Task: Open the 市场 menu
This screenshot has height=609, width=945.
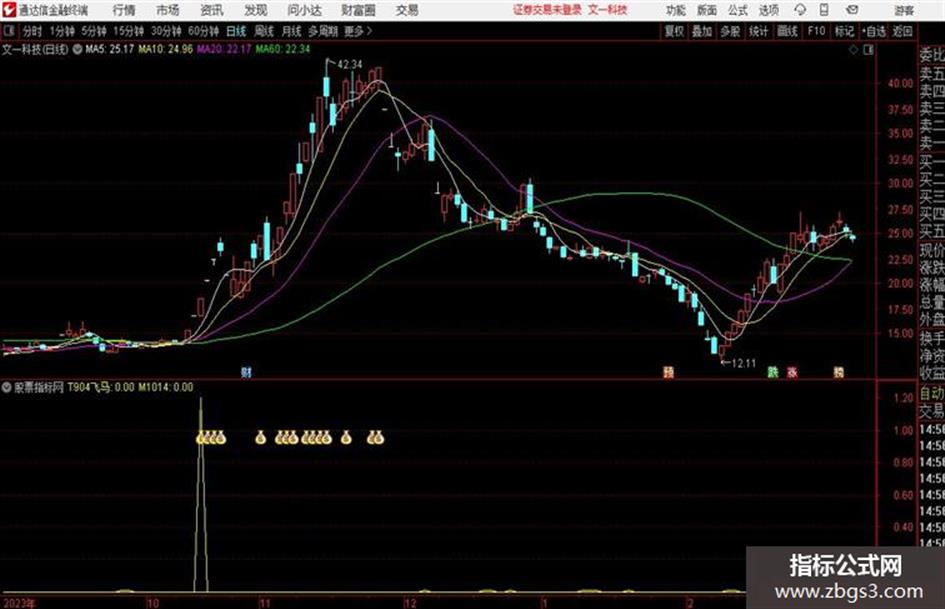Action: coord(168,10)
